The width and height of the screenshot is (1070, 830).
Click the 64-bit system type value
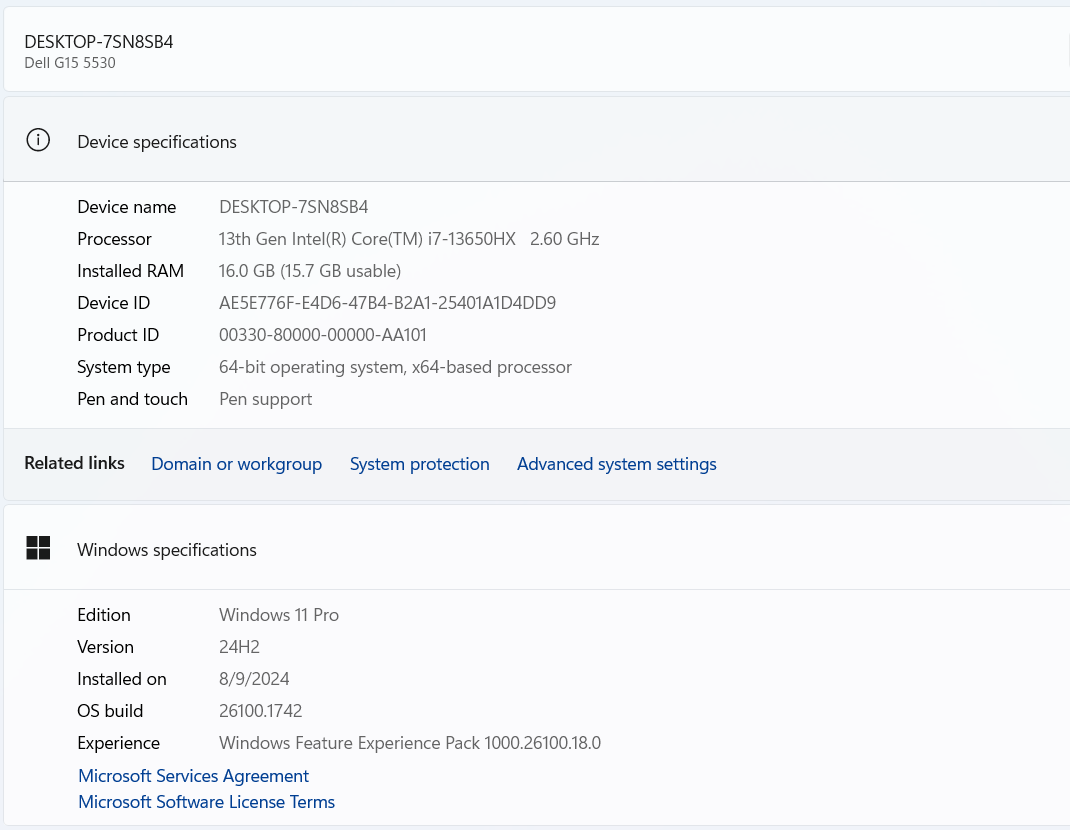(395, 367)
